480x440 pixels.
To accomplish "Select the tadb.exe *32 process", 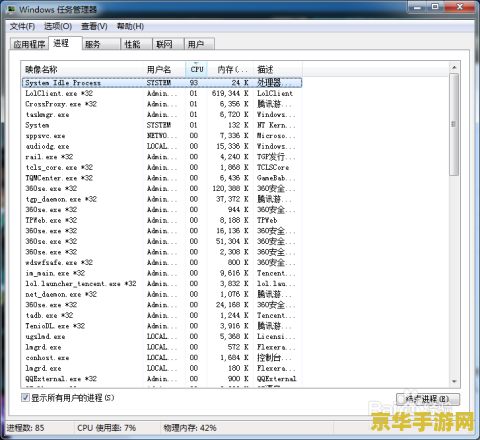I will pyautogui.click(x=162, y=315).
